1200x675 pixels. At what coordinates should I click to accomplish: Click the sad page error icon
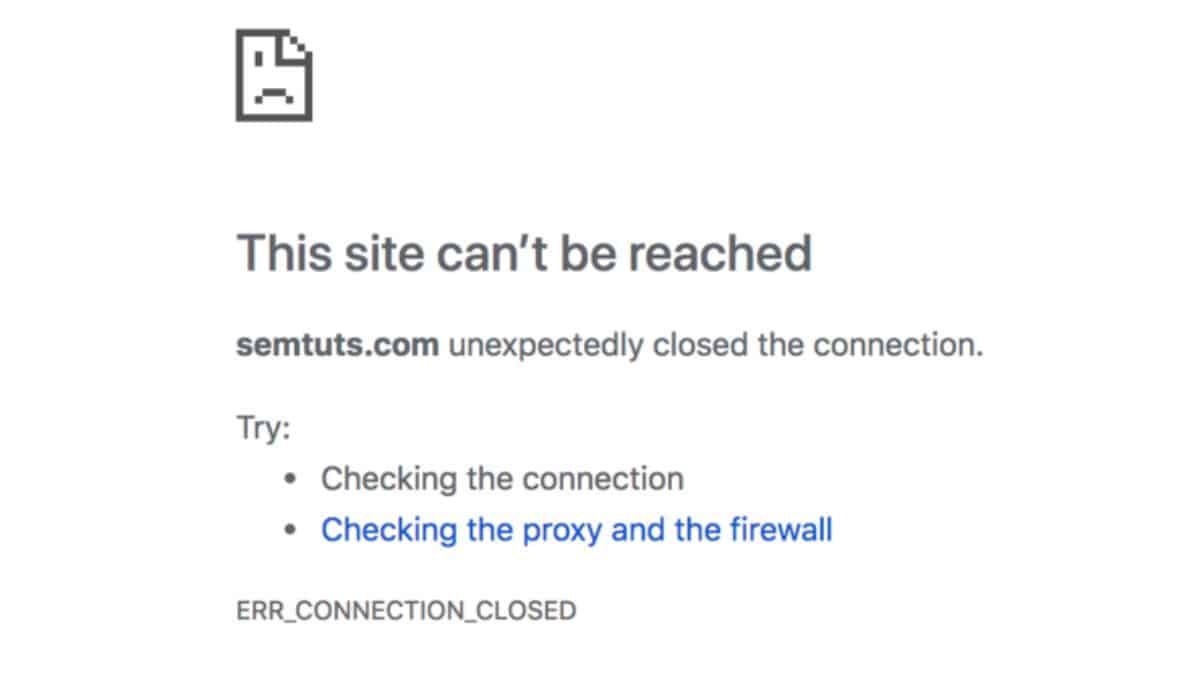[x=273, y=75]
